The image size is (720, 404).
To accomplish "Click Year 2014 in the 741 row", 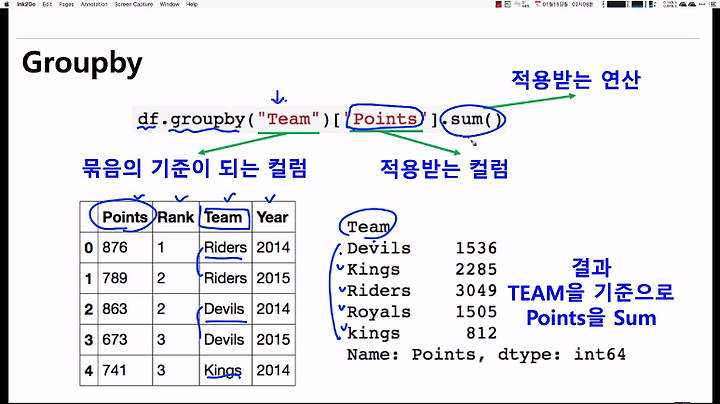I will pos(273,370).
